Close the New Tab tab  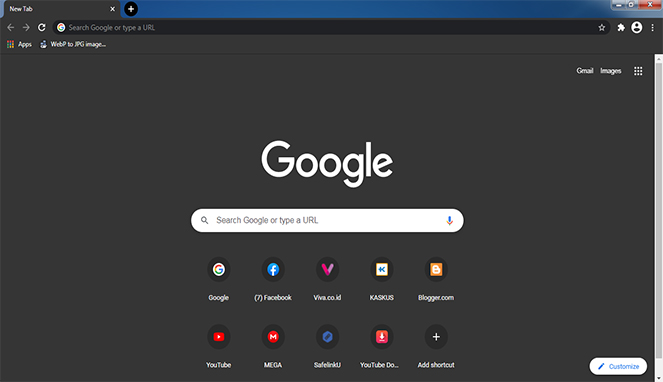coord(112,9)
